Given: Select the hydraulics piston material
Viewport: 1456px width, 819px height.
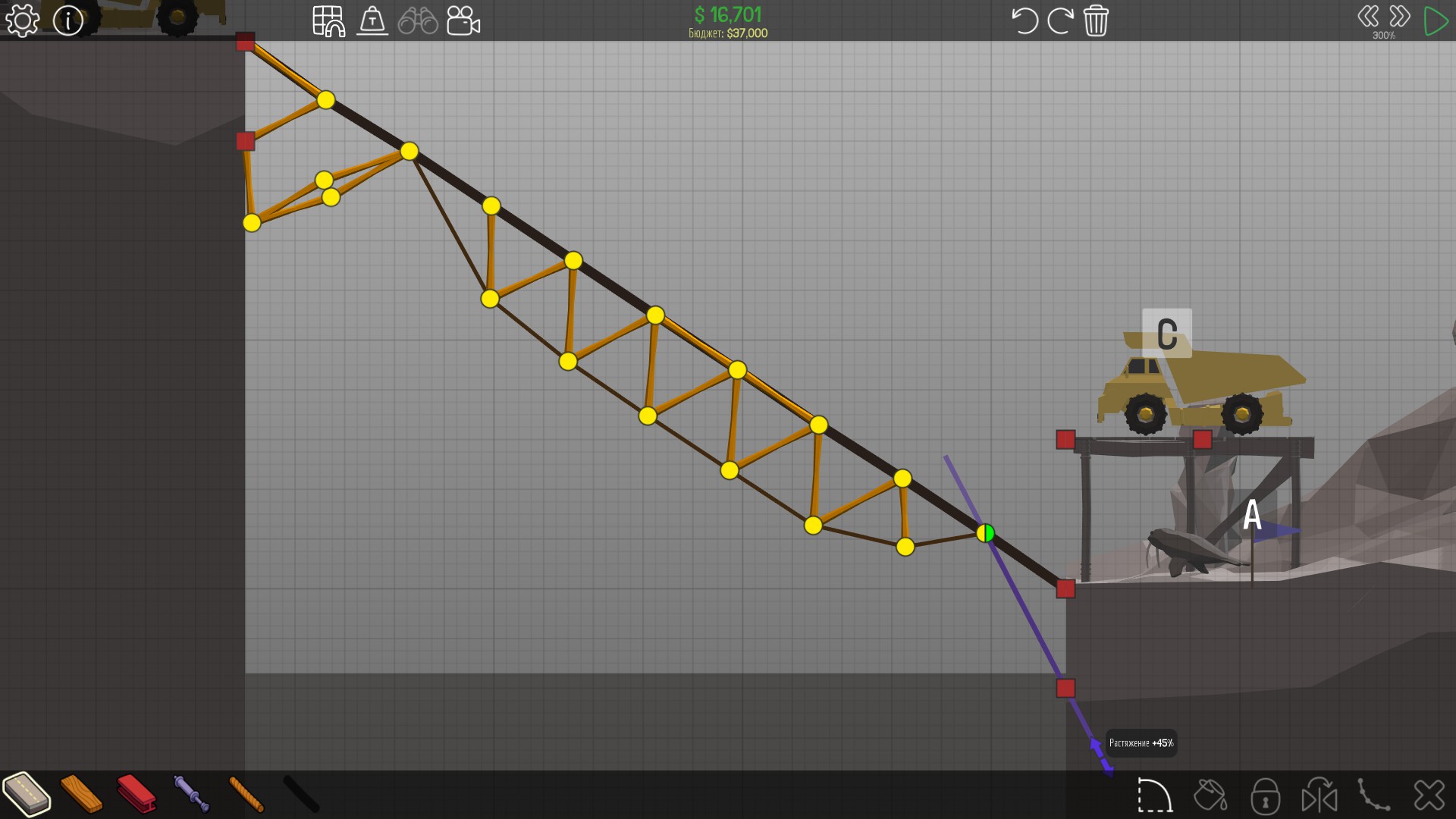Looking at the screenshot, I should point(190,794).
